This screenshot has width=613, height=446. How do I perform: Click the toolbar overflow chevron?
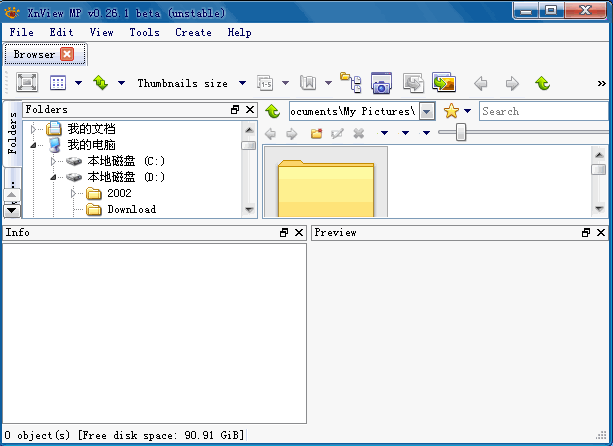tap(601, 83)
